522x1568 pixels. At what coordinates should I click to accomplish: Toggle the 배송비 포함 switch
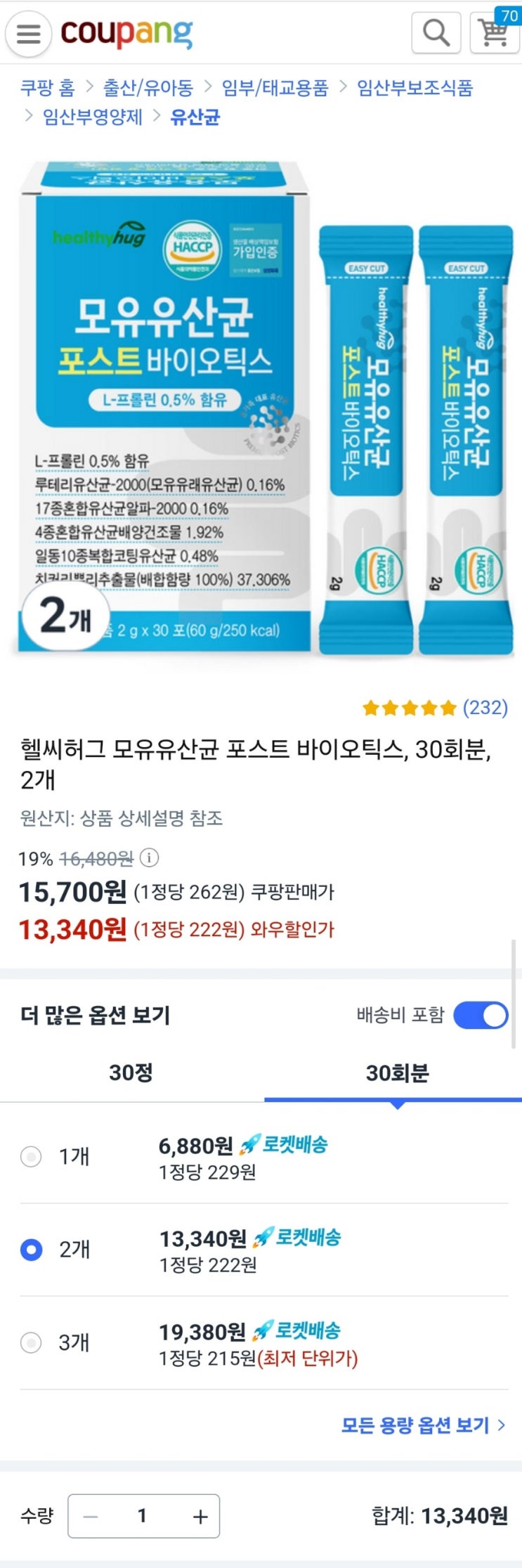click(x=481, y=1015)
